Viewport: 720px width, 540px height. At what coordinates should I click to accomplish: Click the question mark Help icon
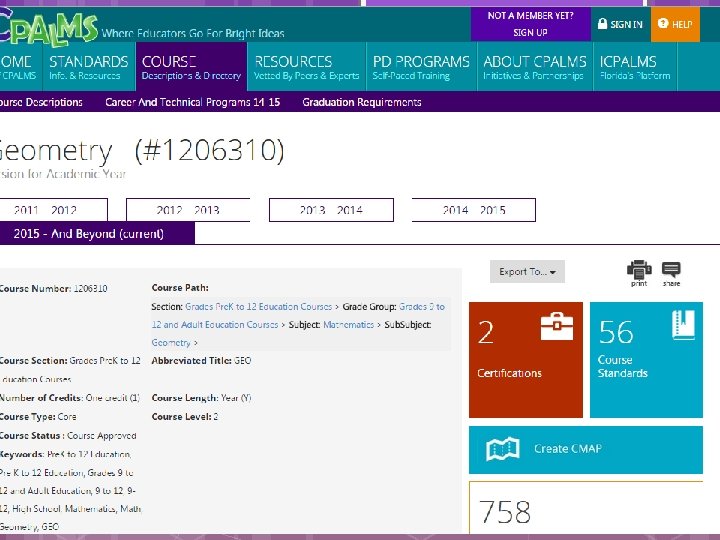[663, 23]
